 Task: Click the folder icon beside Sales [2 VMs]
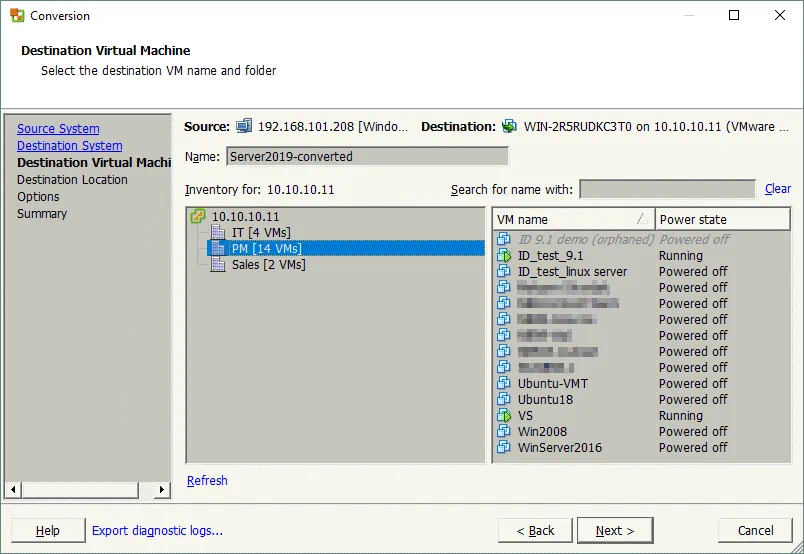pyautogui.click(x=219, y=265)
